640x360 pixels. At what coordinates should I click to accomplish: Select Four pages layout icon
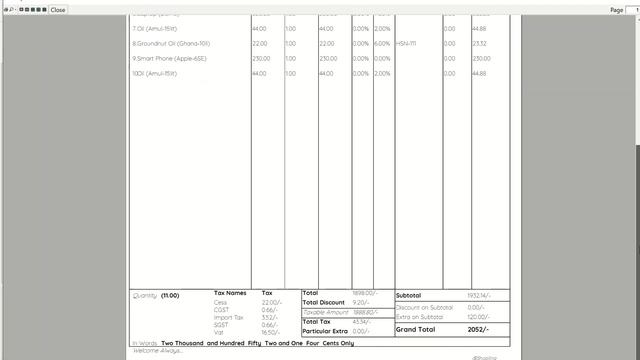coord(38,9)
